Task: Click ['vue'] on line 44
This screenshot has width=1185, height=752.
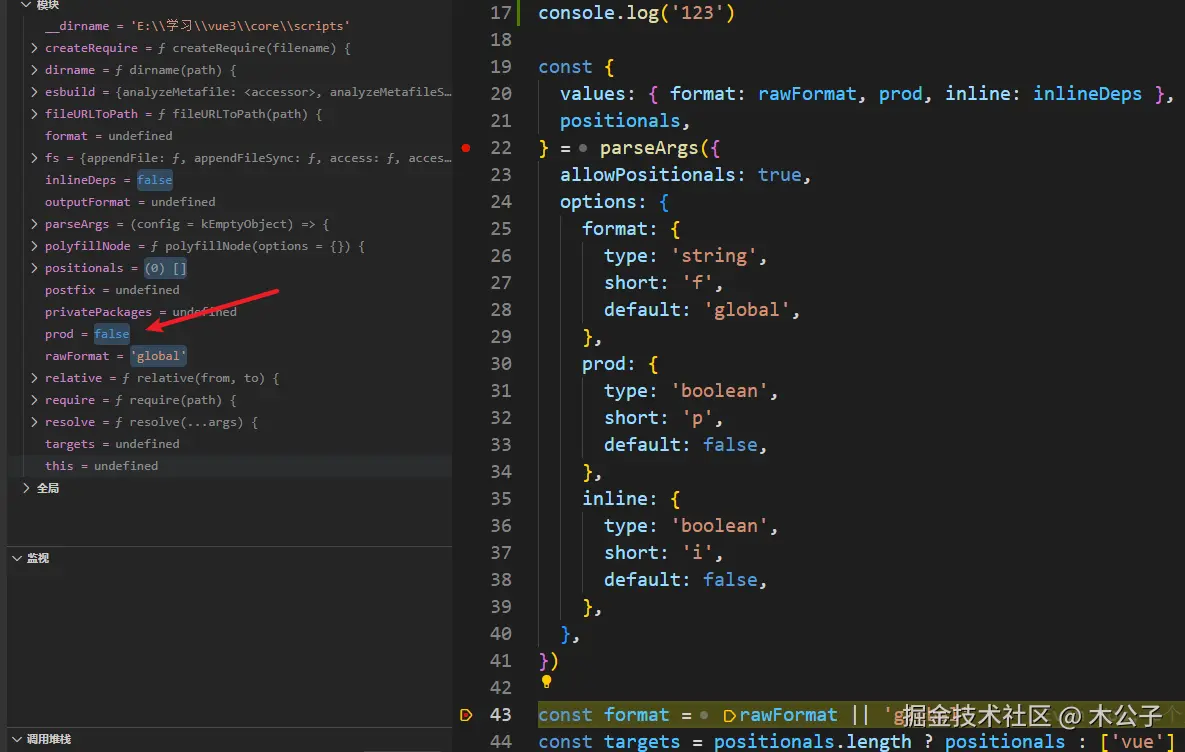Action: (1138, 741)
